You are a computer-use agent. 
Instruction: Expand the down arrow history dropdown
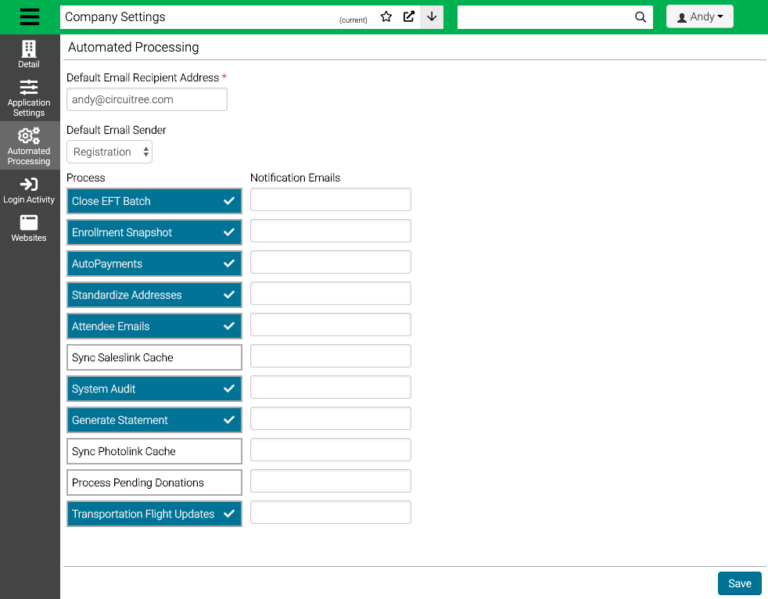(432, 17)
